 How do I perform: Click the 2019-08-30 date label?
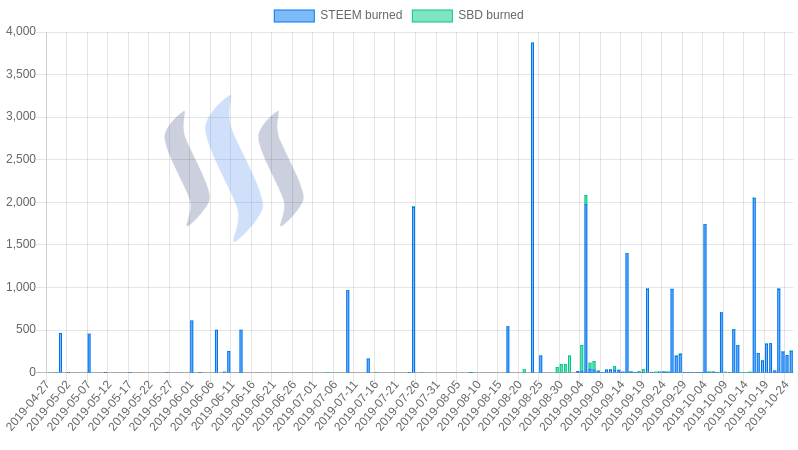(x=541, y=406)
